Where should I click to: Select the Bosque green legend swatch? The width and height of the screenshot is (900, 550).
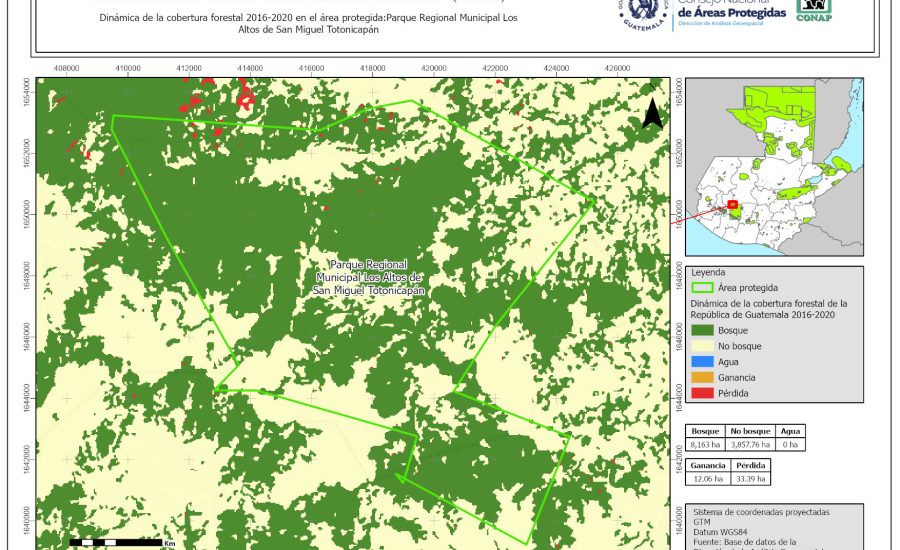click(702, 329)
